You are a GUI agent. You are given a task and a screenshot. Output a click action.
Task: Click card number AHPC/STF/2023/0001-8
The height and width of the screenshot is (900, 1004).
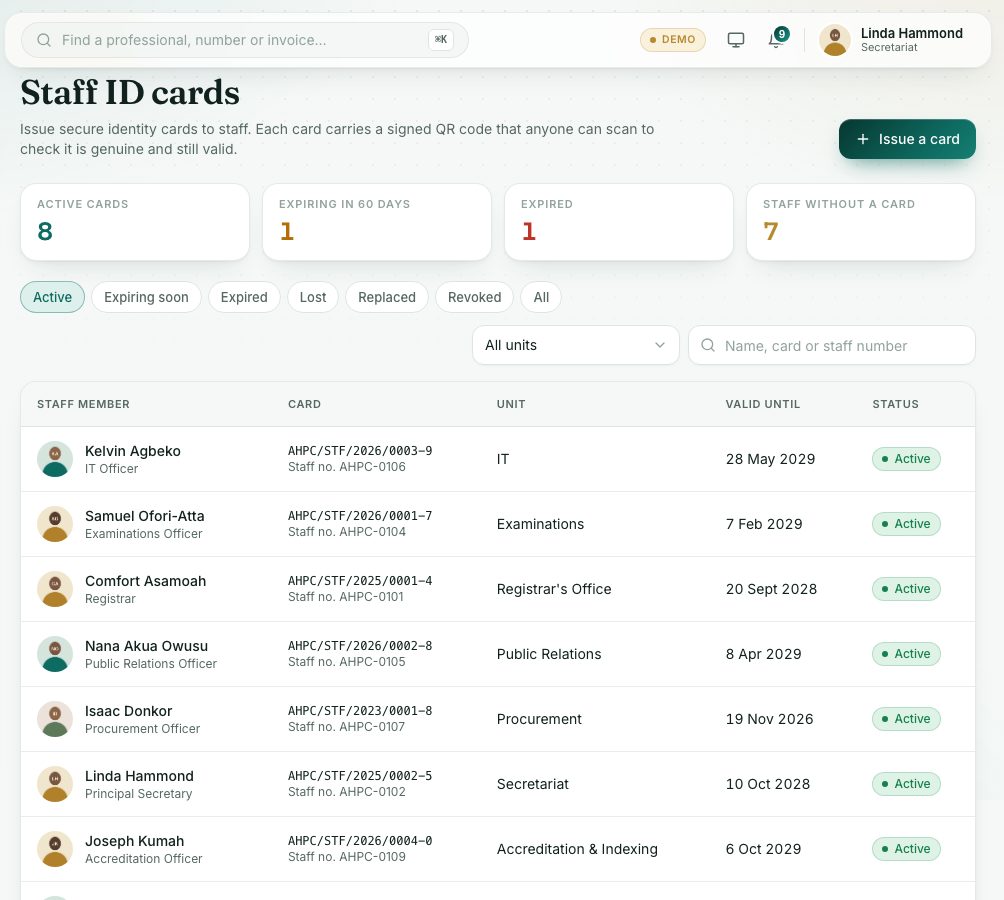tap(360, 711)
